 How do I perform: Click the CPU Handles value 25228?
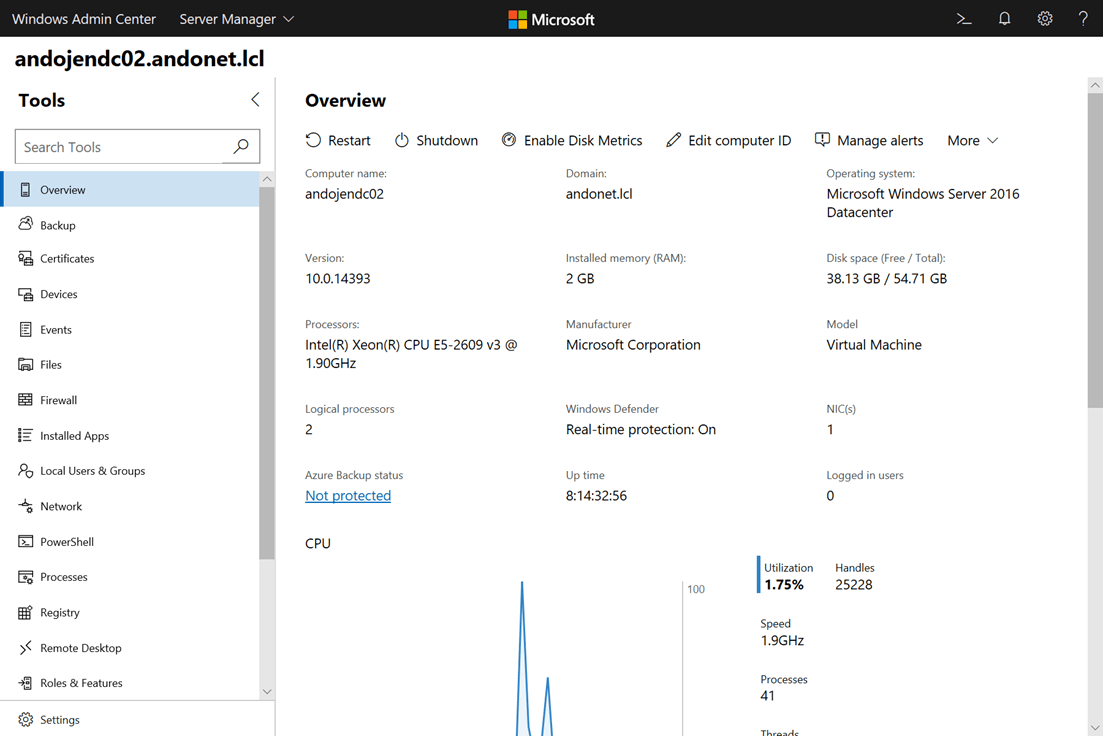(853, 585)
